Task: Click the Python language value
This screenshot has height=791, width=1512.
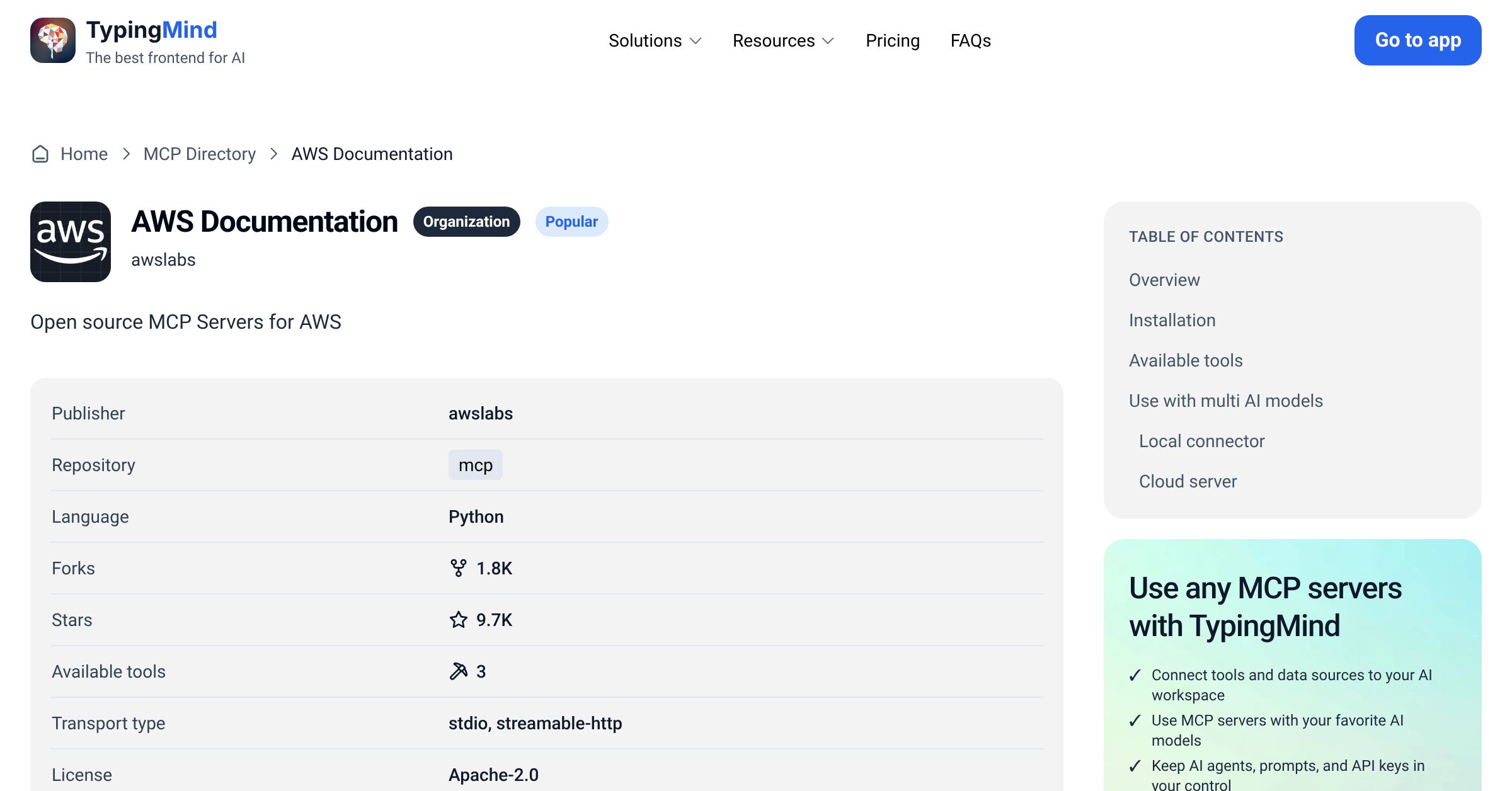Action: [476, 517]
